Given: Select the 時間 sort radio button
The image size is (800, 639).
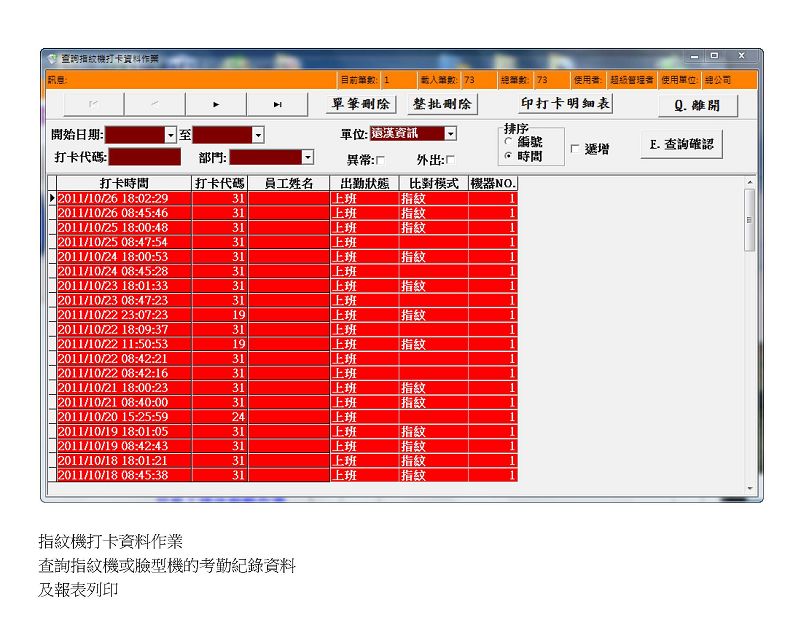Looking at the screenshot, I should (x=509, y=156).
